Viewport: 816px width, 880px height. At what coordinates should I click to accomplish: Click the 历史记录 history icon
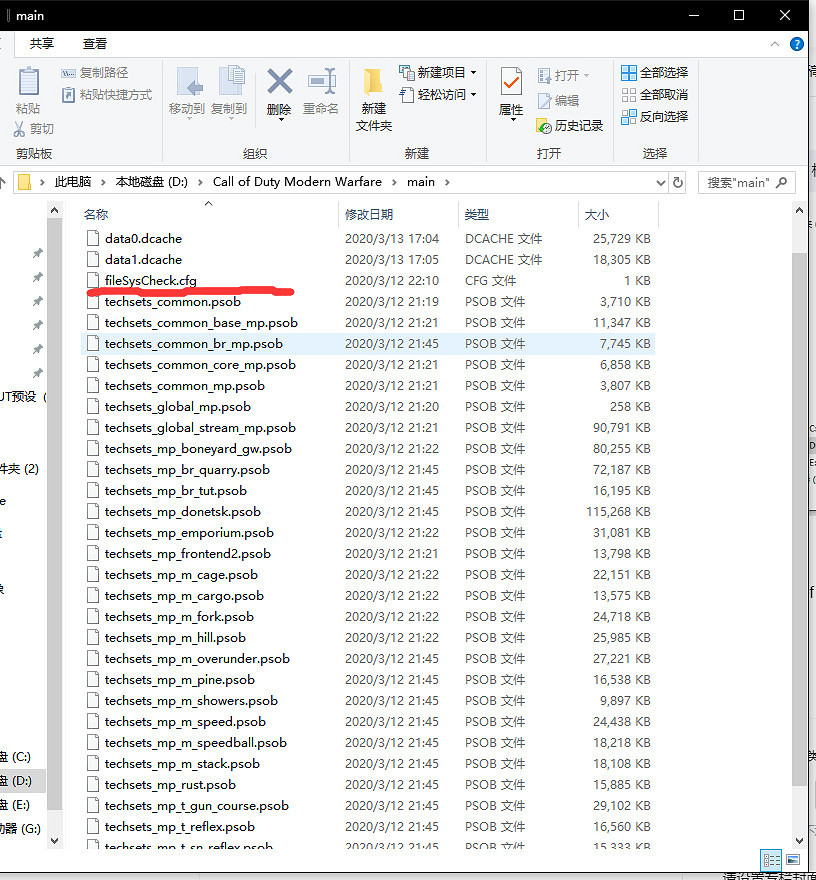click(x=544, y=126)
